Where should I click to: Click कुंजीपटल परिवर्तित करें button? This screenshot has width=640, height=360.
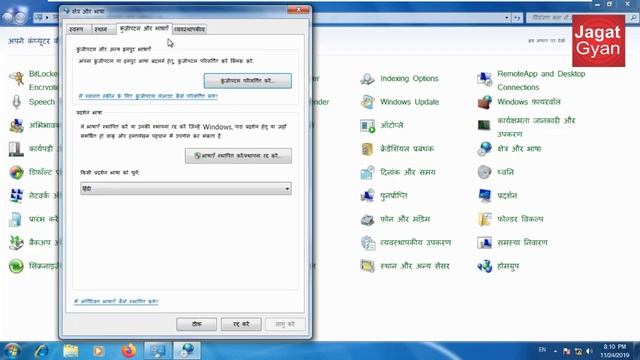(x=248, y=81)
